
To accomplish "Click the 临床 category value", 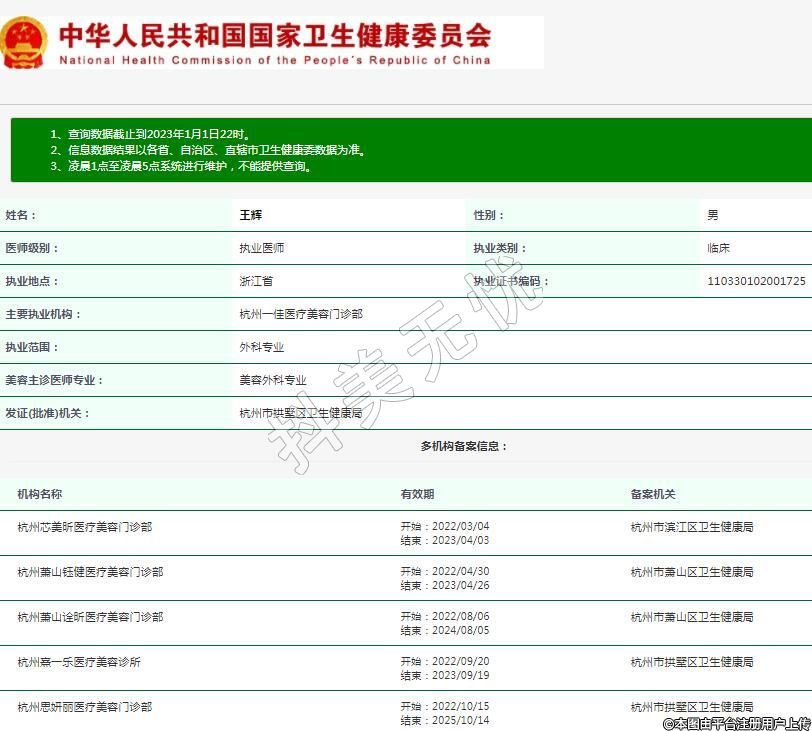I will pos(718,248).
